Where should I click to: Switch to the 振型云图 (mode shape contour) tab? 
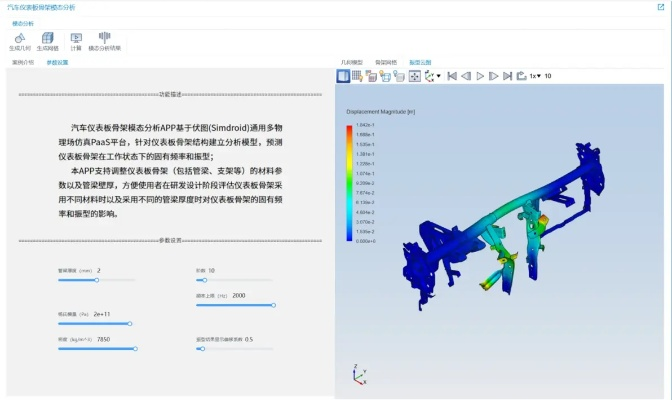coord(420,63)
